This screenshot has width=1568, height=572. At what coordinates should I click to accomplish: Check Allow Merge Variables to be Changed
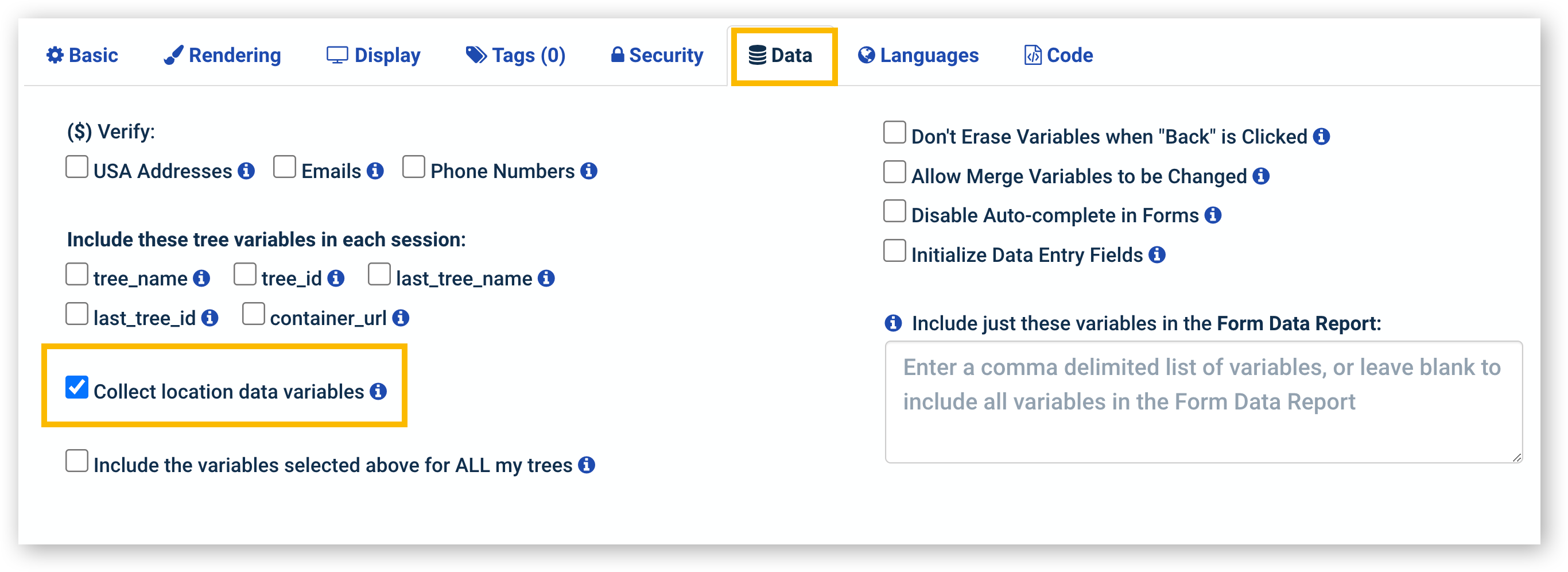pos(894,172)
